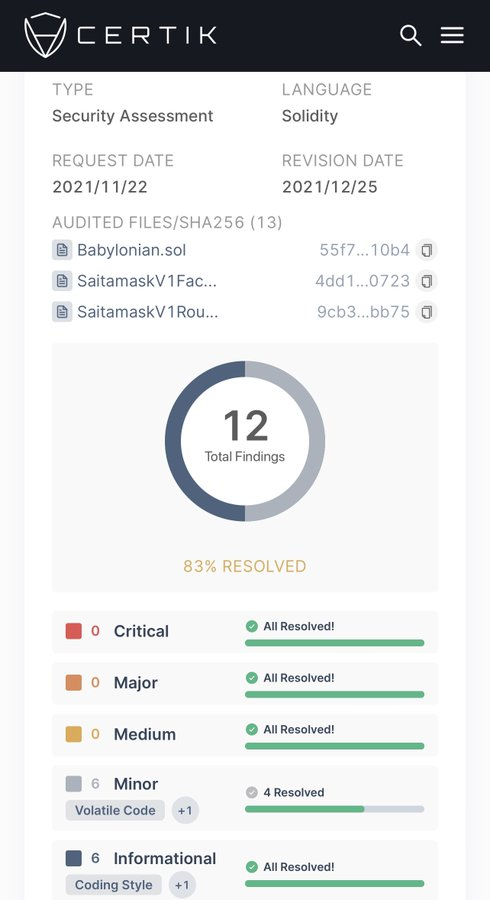Click the Minor 4 Resolved progress bar
Image resolution: width=490 pixels, height=900 pixels.
point(335,809)
